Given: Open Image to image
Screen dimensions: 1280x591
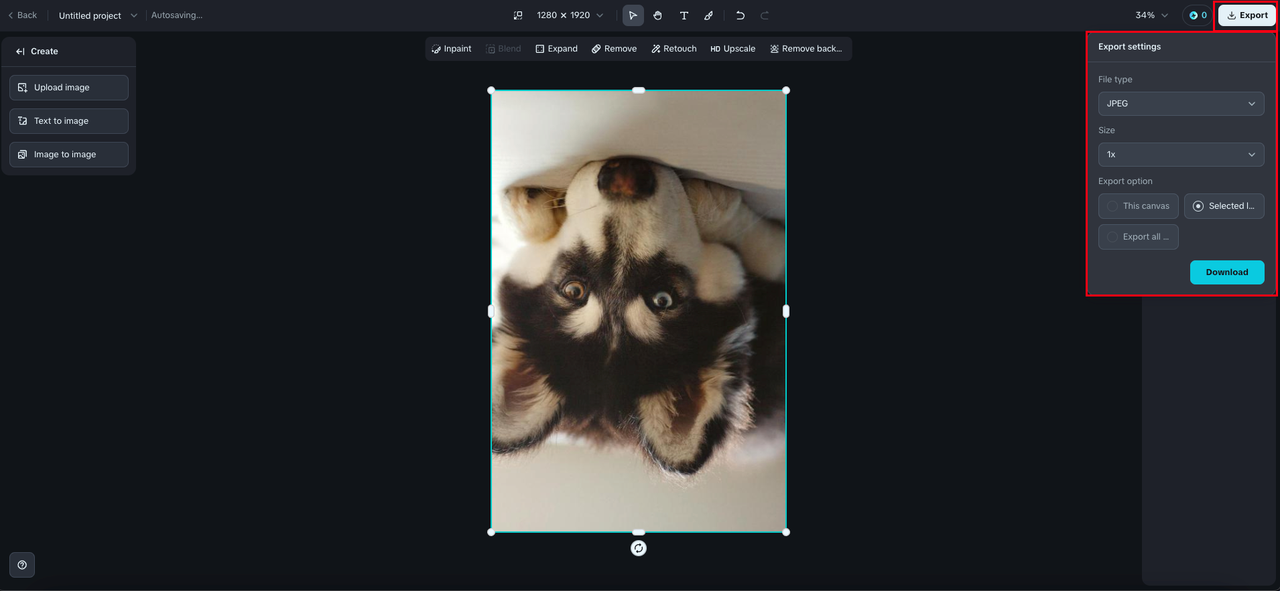Looking at the screenshot, I should pyautogui.click(x=69, y=154).
